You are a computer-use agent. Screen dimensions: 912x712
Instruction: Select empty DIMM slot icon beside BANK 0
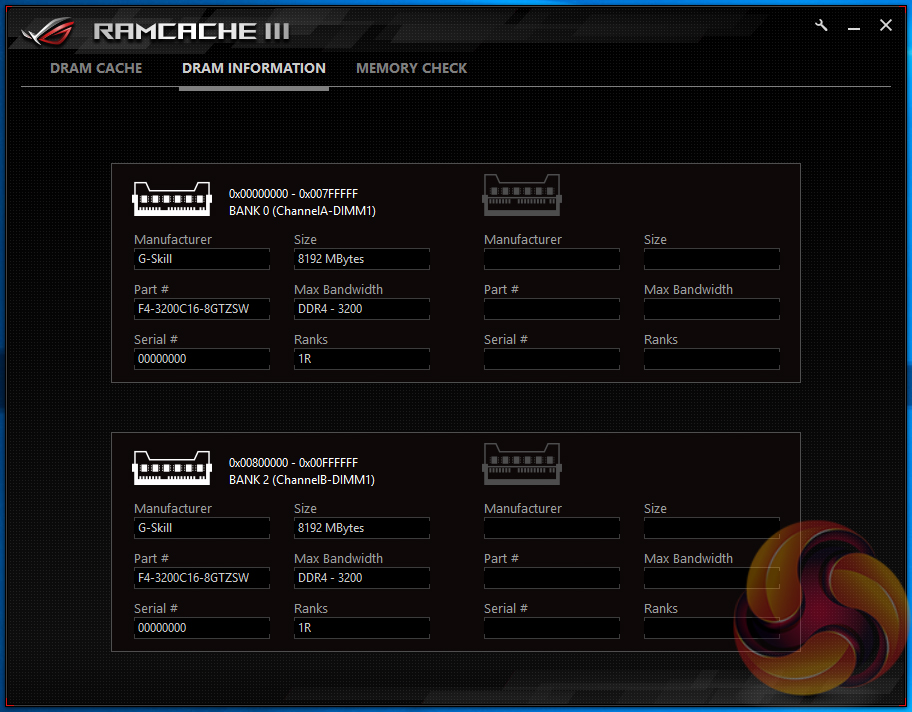point(522,195)
